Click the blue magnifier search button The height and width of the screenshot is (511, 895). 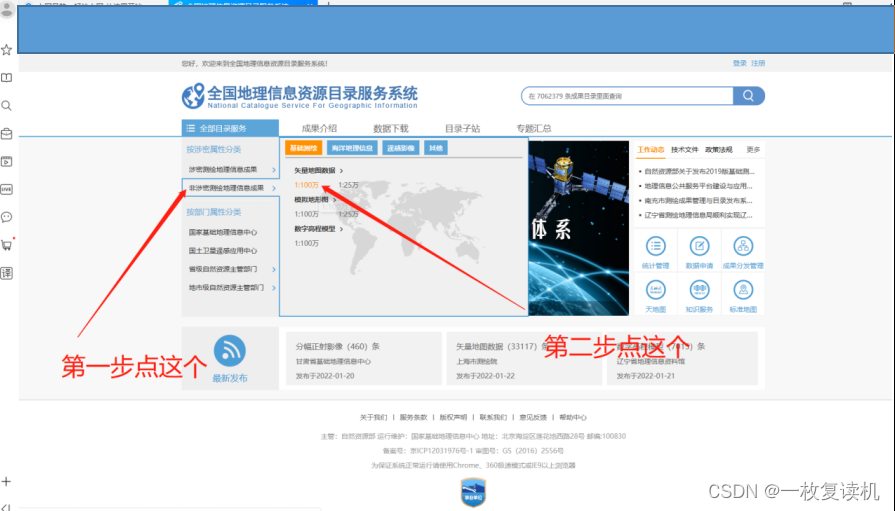748,96
